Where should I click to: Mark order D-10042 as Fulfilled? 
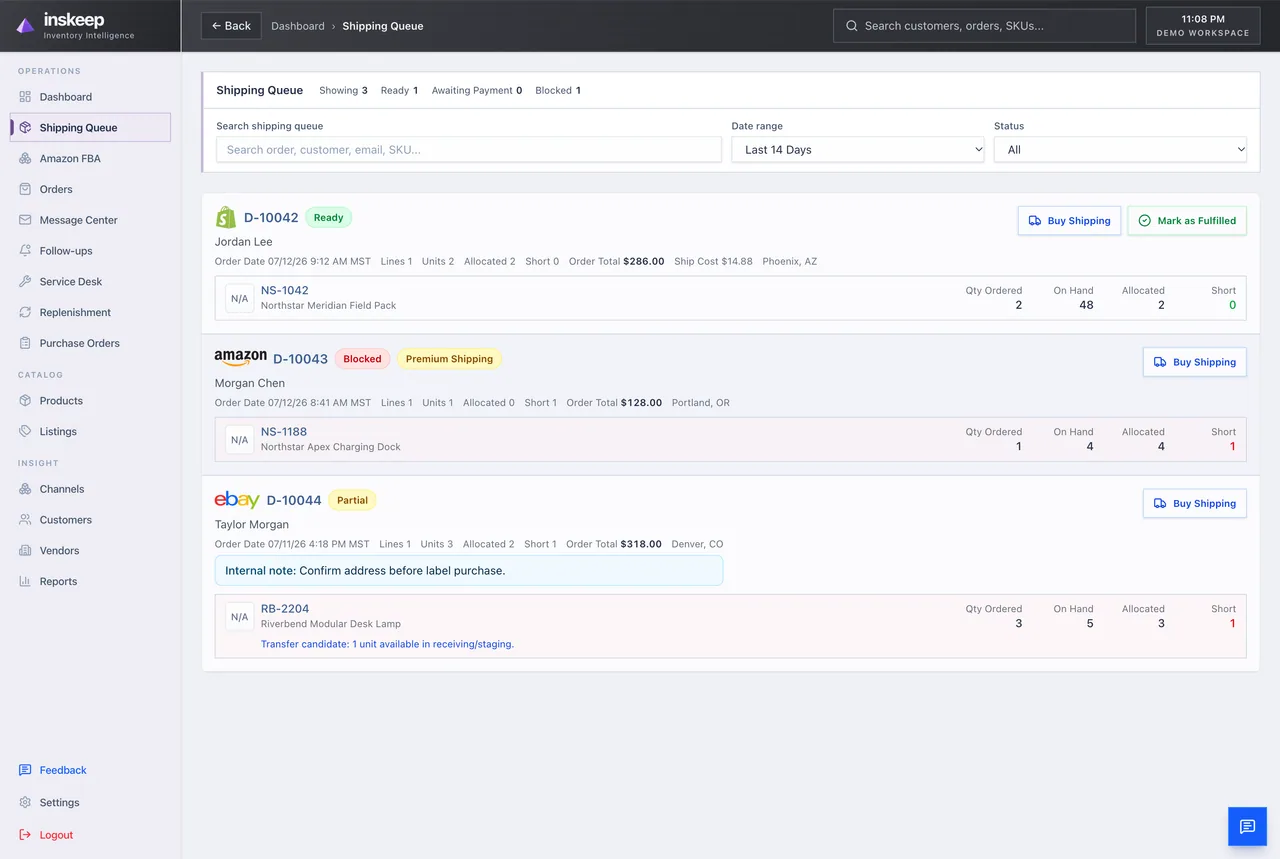(1187, 221)
